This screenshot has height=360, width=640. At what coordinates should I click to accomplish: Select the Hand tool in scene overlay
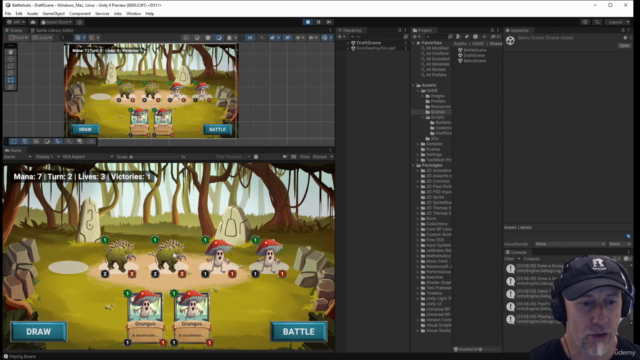[11, 52]
